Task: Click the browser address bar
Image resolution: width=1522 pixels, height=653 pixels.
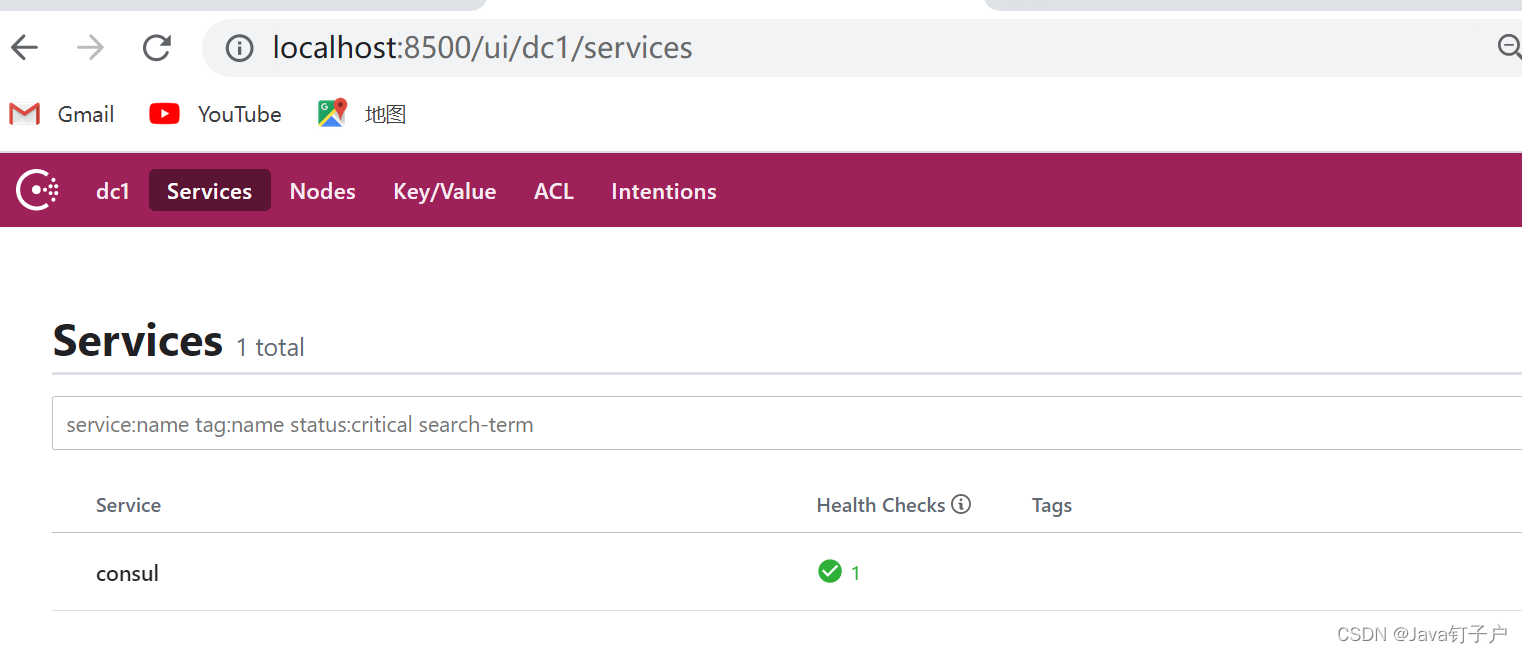Action: coord(700,47)
